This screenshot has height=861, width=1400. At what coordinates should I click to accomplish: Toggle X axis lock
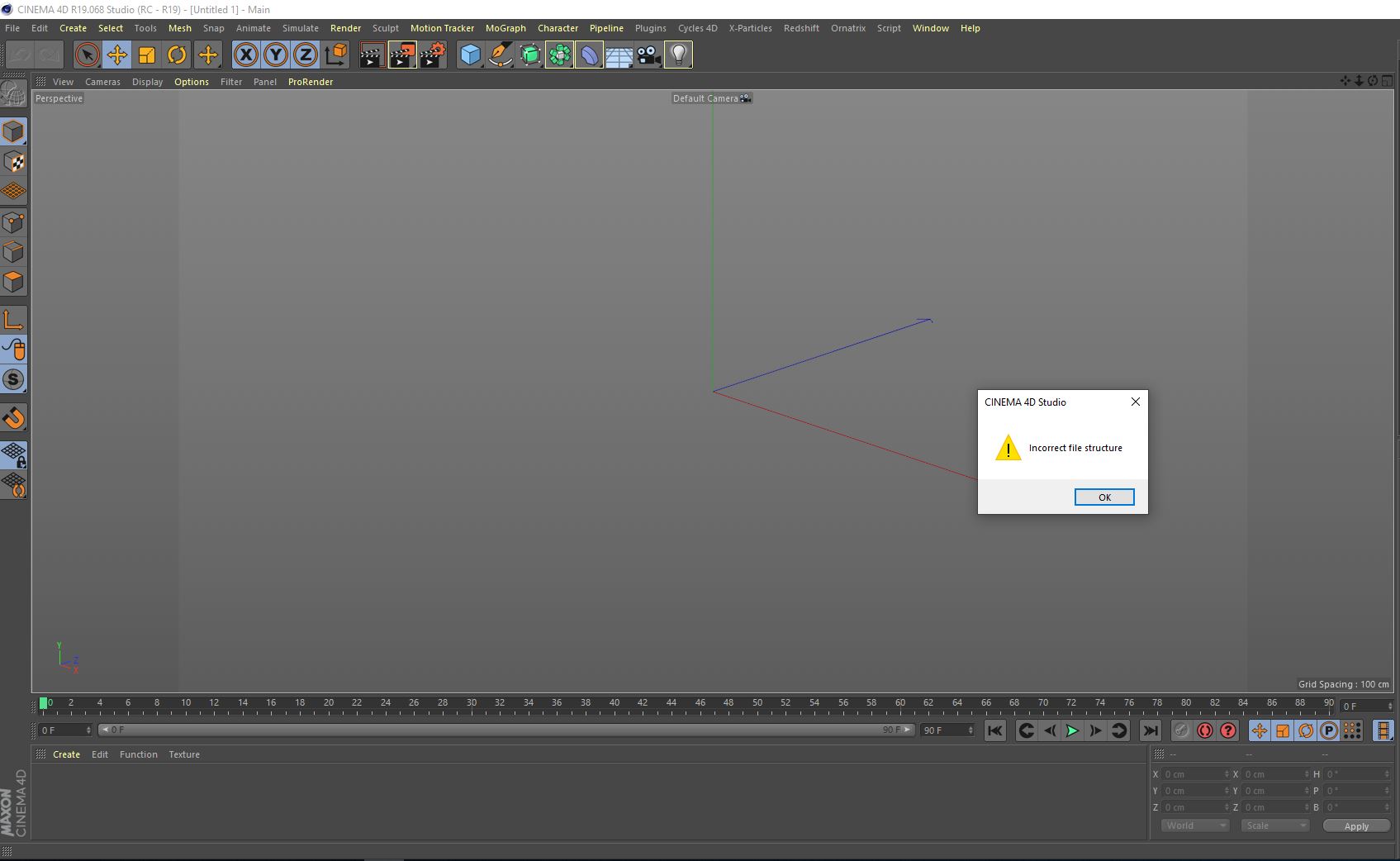(x=245, y=55)
